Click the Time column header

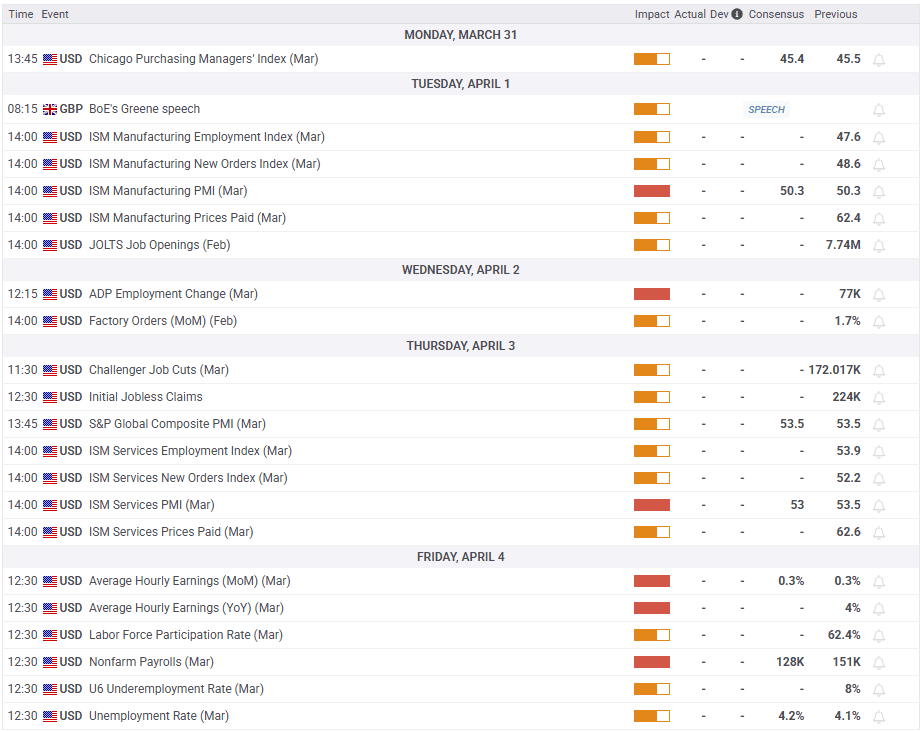pyautogui.click(x=21, y=14)
